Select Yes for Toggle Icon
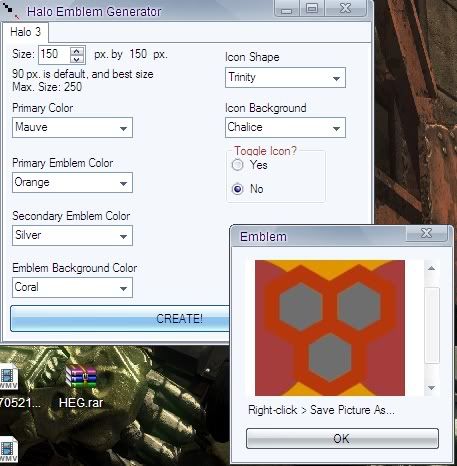Image resolution: width=457 pixels, height=466 pixels. 238,165
